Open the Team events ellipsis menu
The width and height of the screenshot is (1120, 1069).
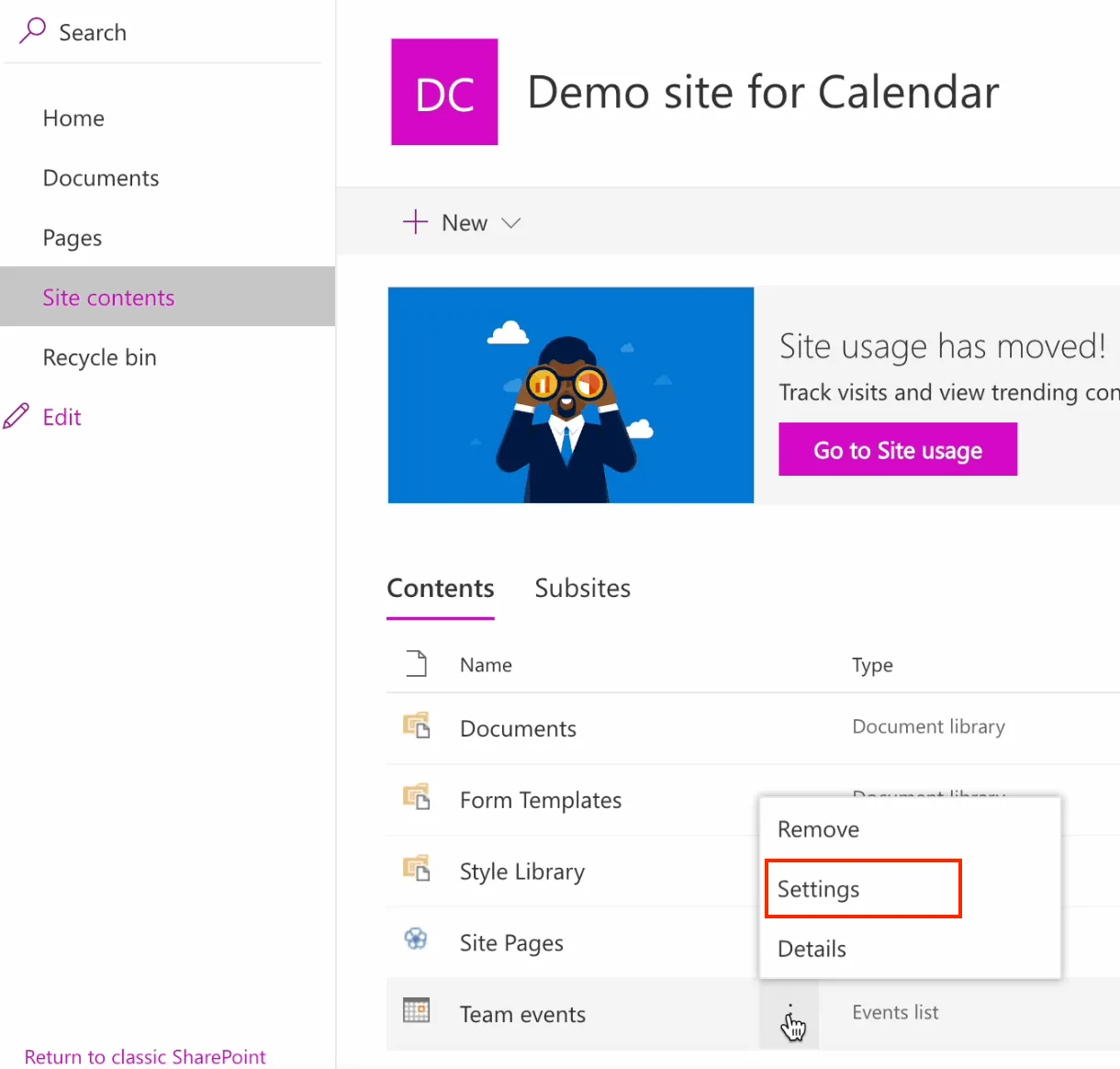[x=790, y=1014]
